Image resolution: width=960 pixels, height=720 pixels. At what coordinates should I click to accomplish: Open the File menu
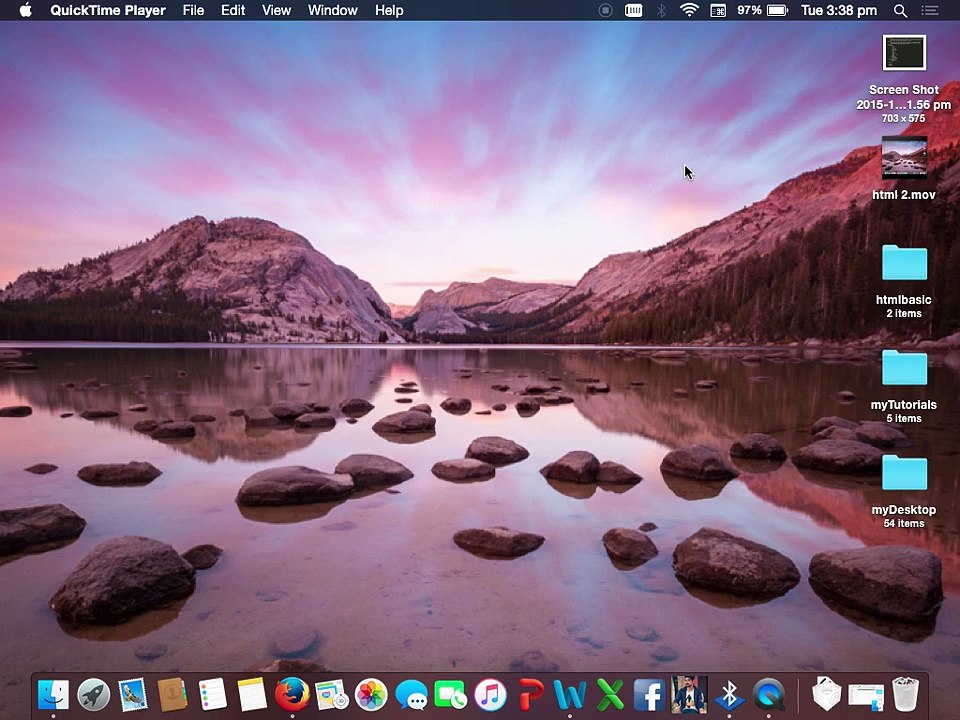(x=193, y=10)
